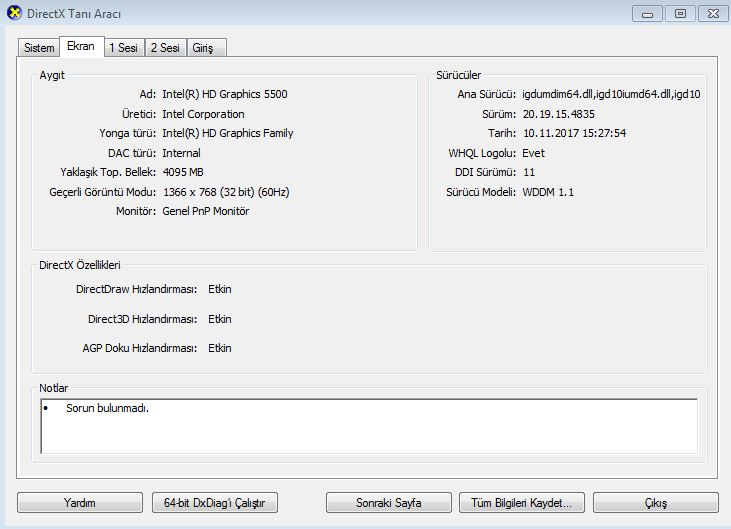Switch to the Sistem tab
Screen dimensions: 731x529
[x=39, y=48]
